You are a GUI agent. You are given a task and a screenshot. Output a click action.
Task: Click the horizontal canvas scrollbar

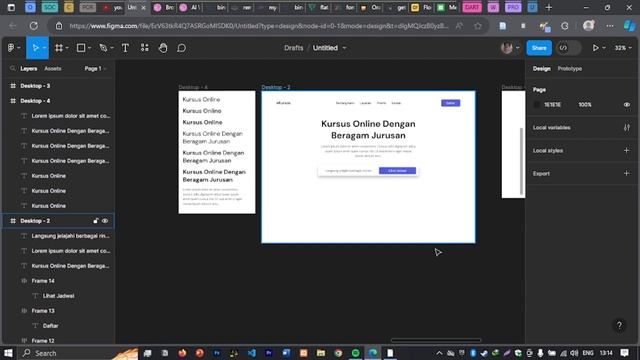point(436,340)
